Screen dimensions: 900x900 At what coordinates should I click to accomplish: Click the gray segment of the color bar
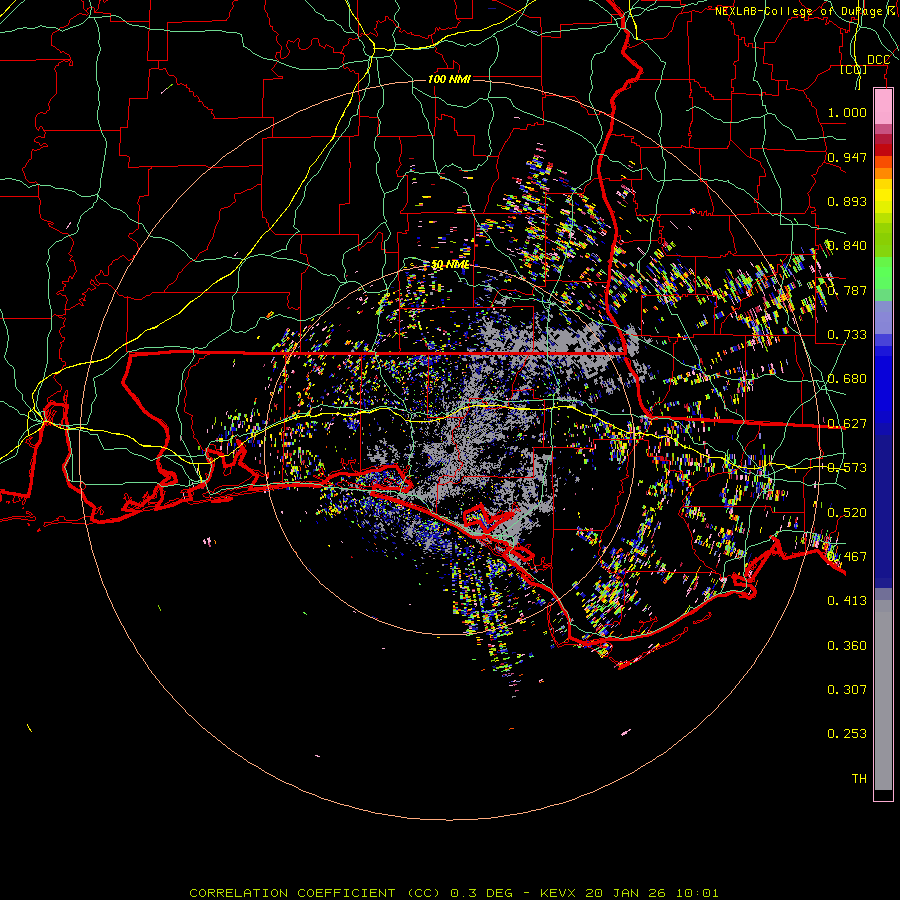point(883,695)
